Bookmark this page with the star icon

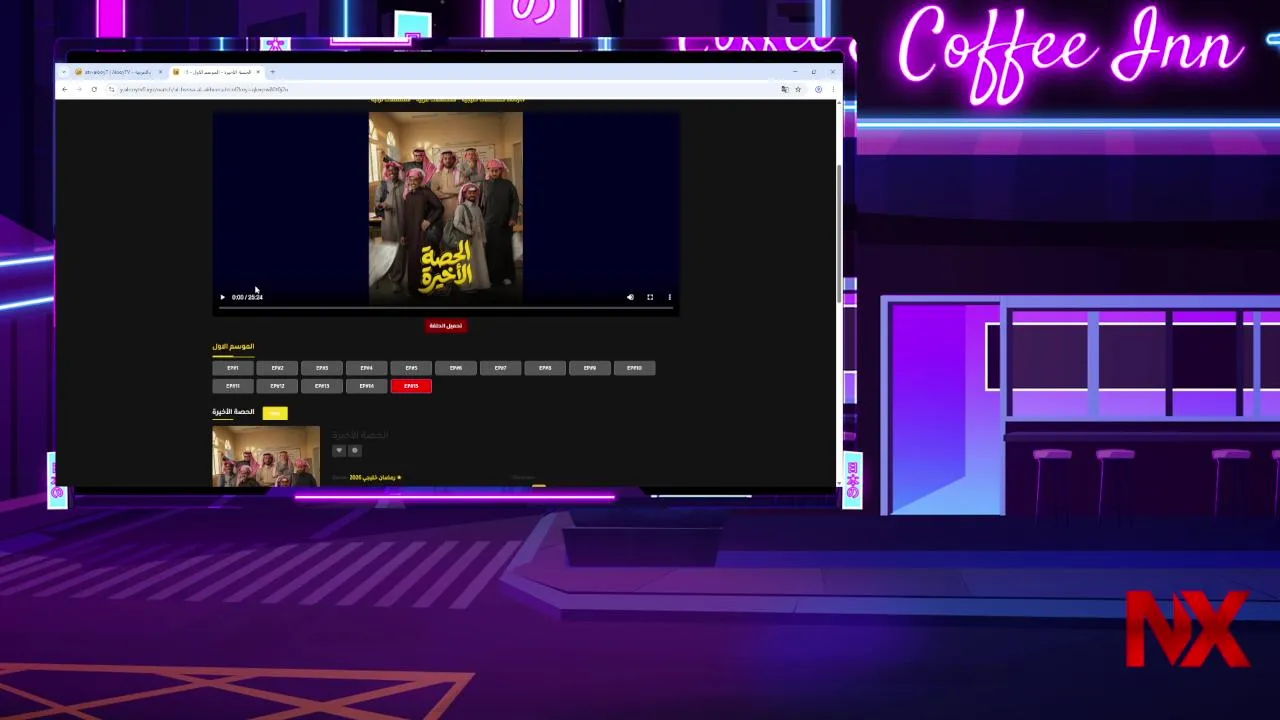(797, 89)
